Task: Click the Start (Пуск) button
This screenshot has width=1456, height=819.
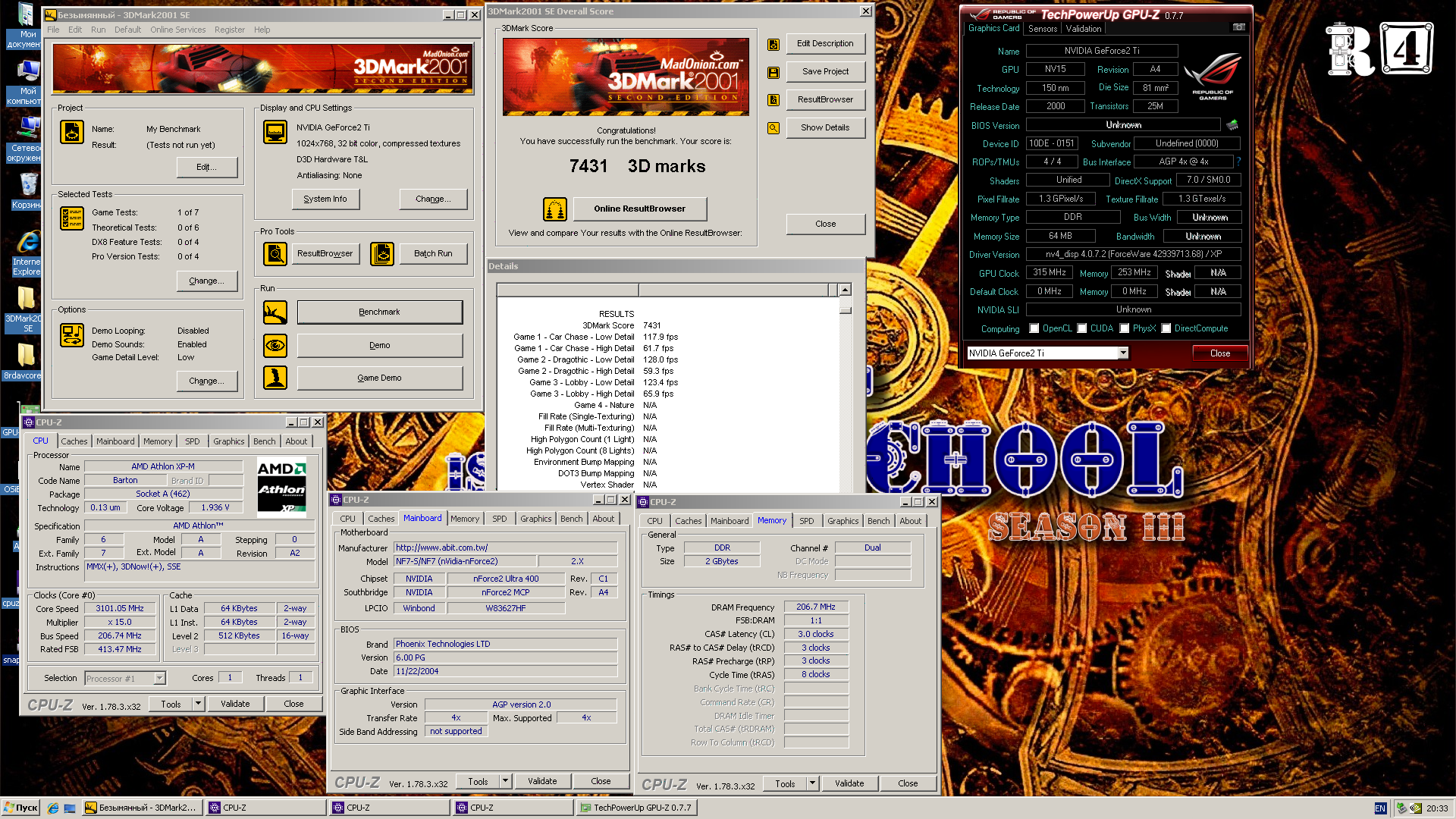Action: 20,808
